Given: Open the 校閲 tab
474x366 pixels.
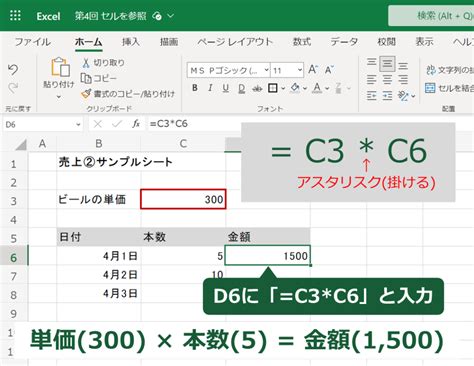Looking at the screenshot, I should [x=386, y=42].
